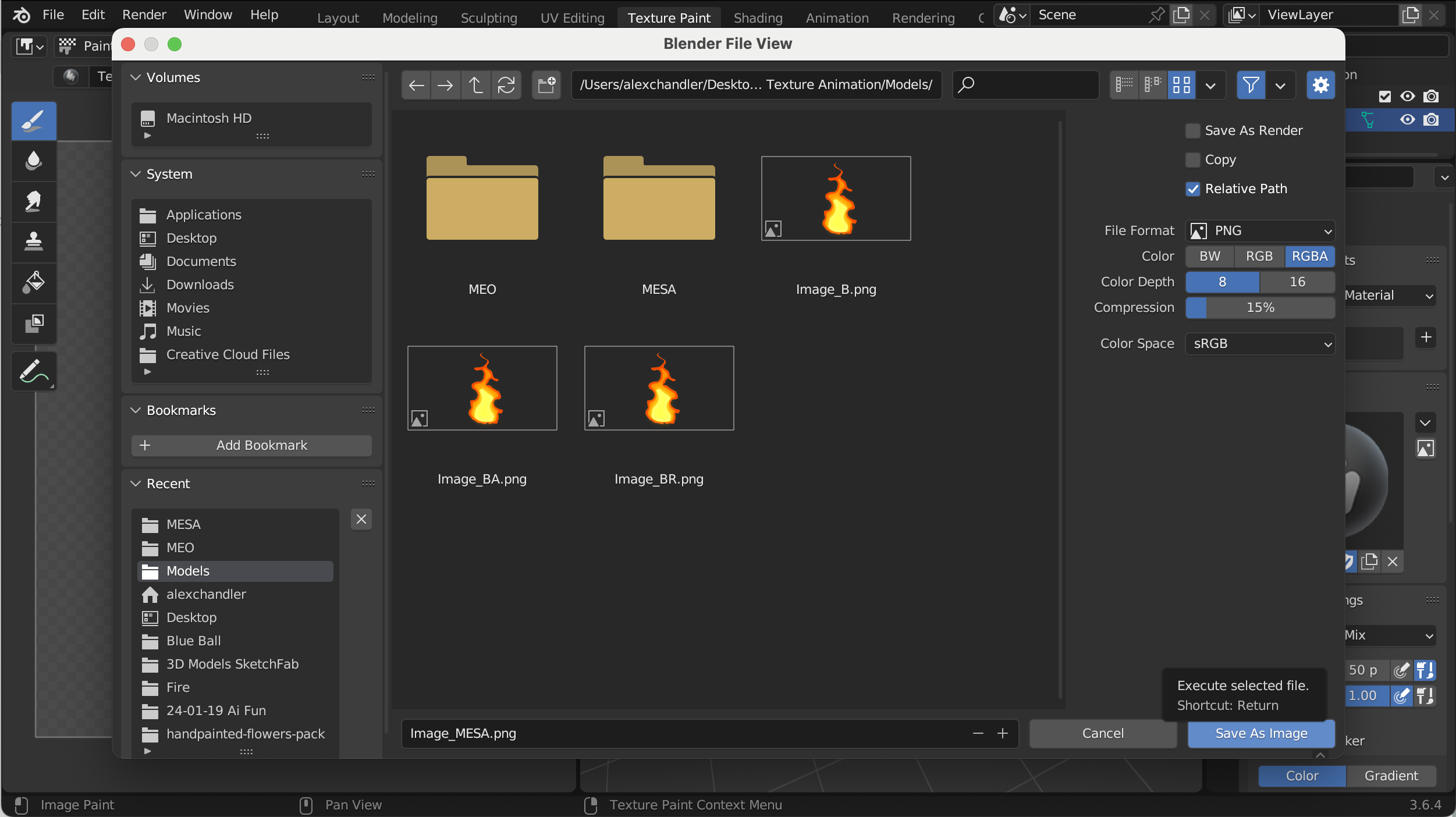Open the Render menu
Screen dimensions: 1456x817
[144, 15]
